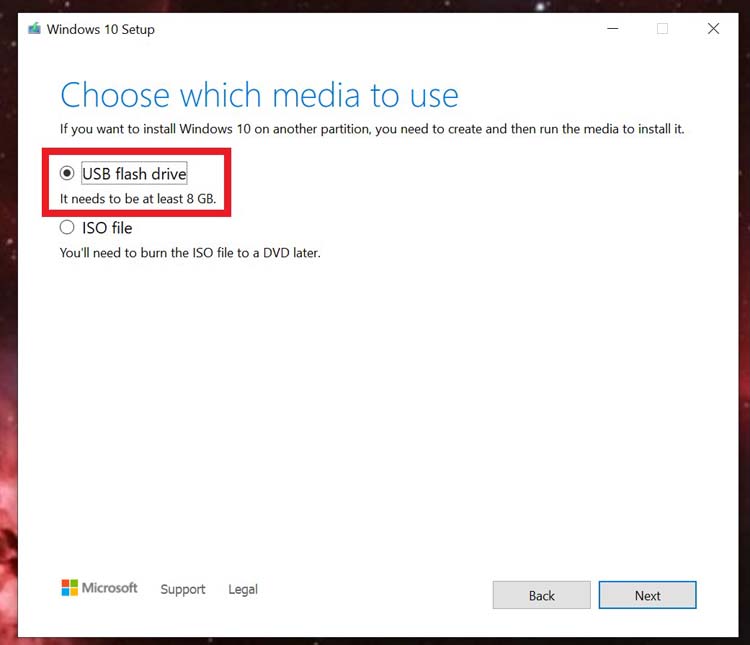Click 'You'll need to burn the ISO file' text
The width and height of the screenshot is (750, 645).
click(x=190, y=253)
